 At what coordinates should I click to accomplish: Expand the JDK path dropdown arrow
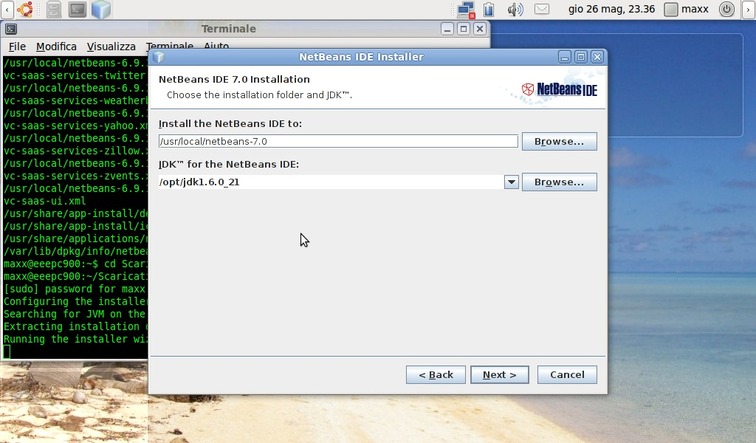tap(511, 182)
